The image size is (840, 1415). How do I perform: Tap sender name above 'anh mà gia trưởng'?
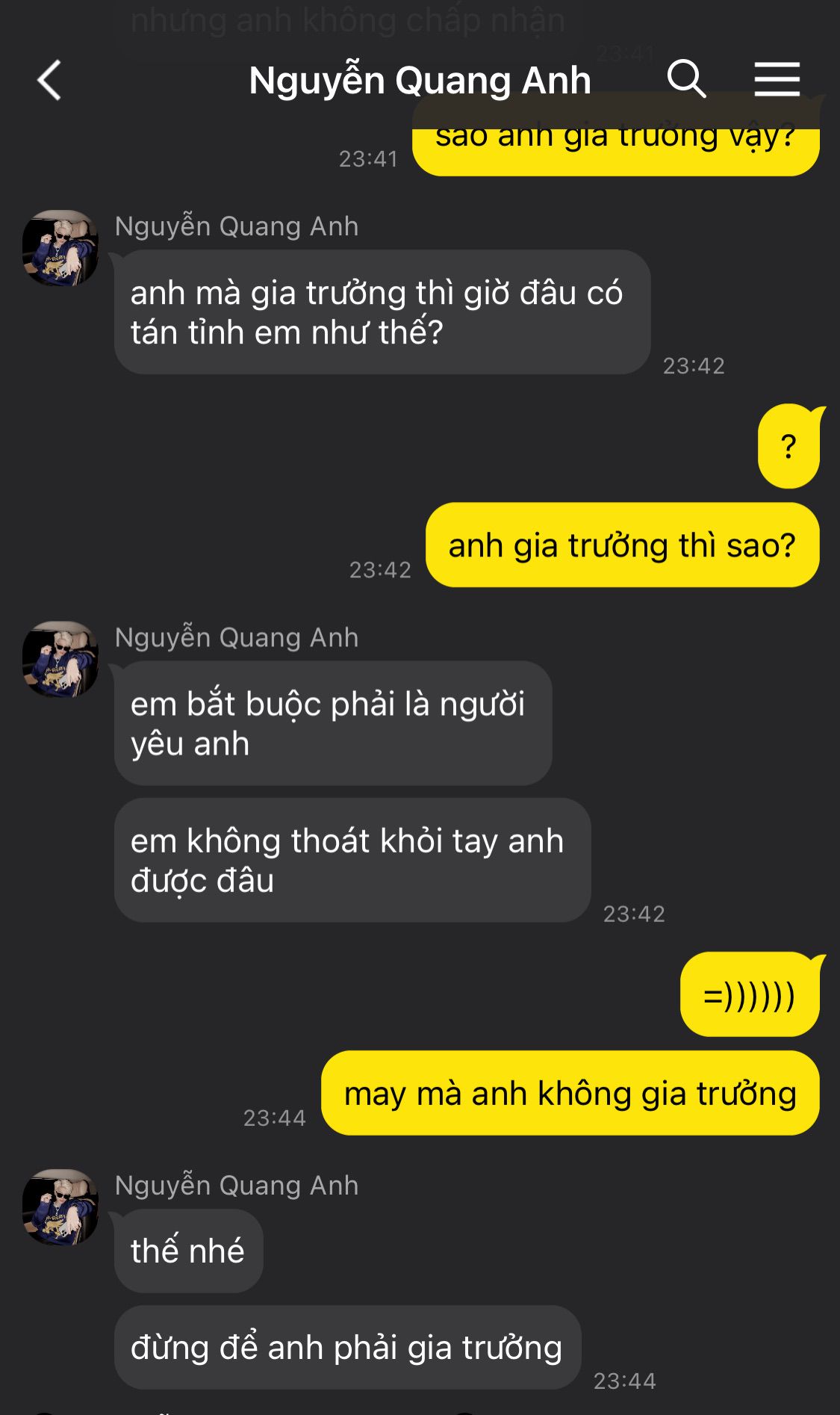click(x=237, y=226)
